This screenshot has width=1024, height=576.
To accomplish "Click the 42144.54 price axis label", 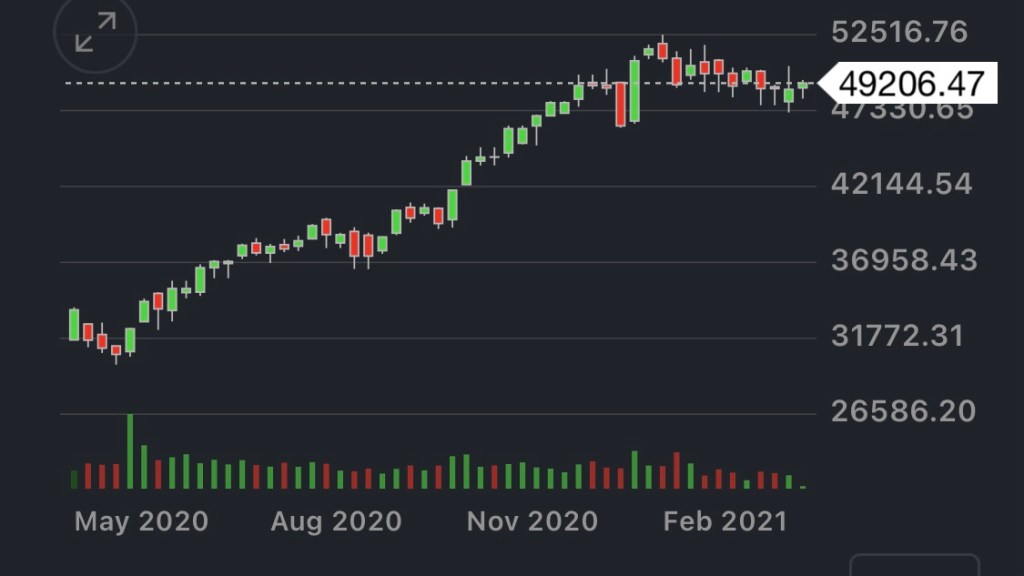I will 901,185.
